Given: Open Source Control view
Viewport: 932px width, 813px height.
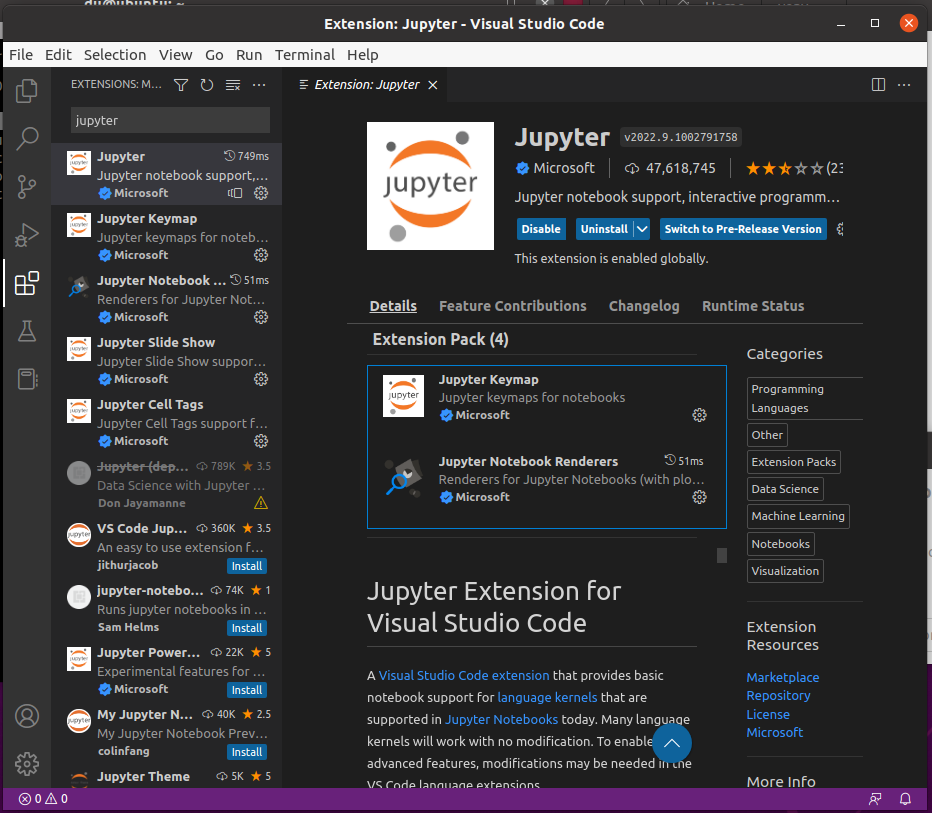Looking at the screenshot, I should tap(27, 187).
